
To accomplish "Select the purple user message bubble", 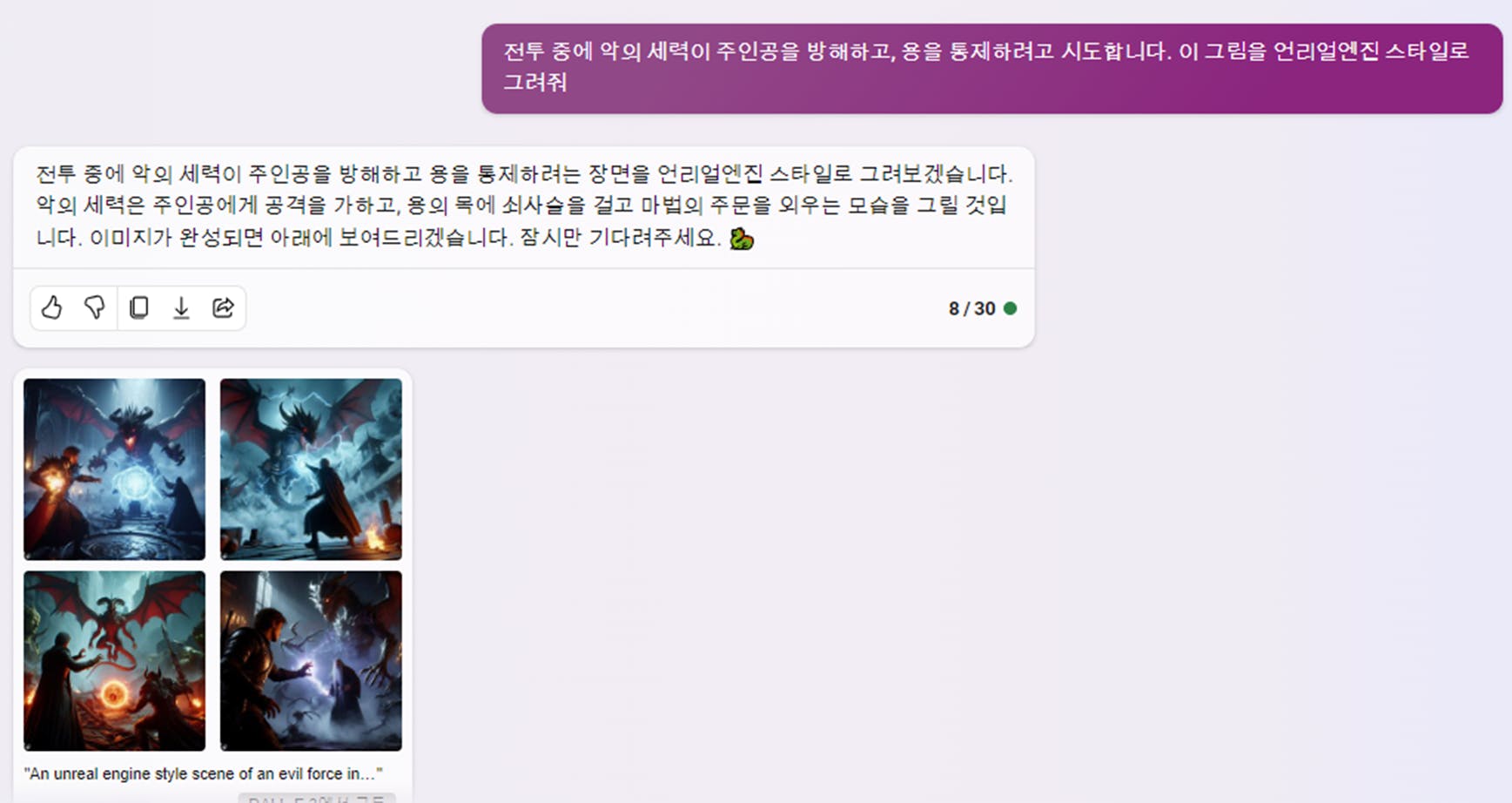I will coord(992,69).
